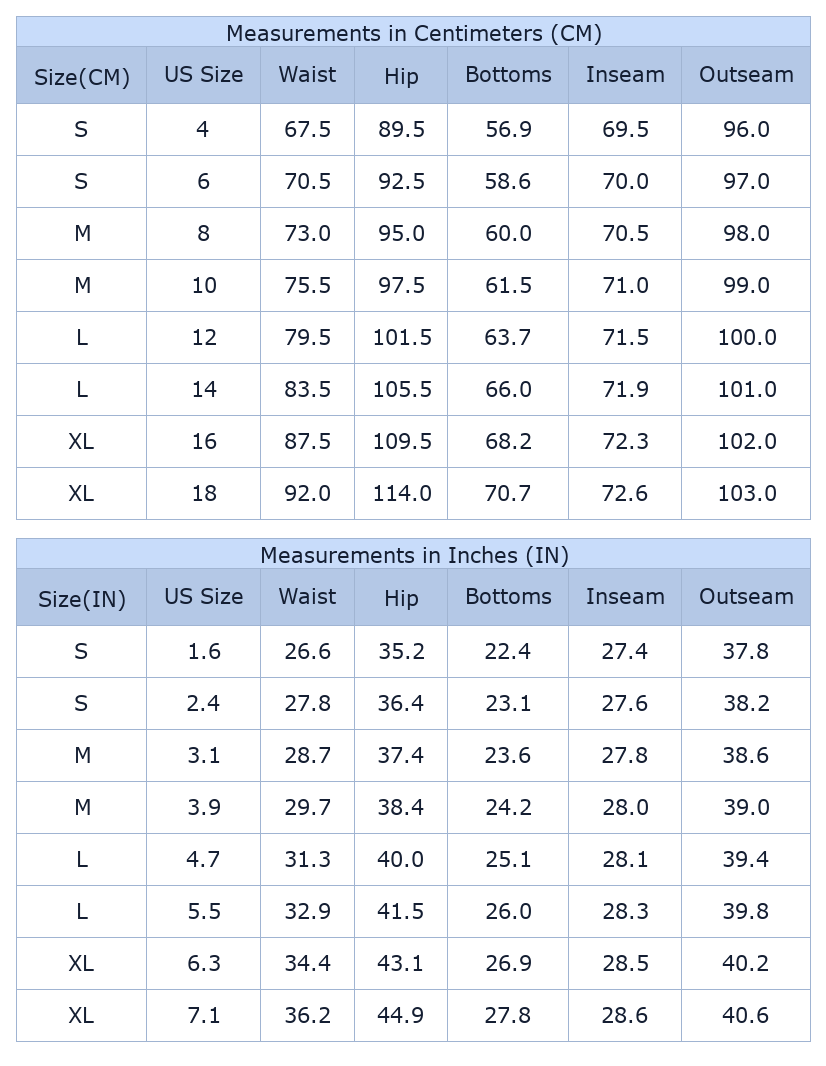This screenshot has width=826, height=1066.
Task: Select the Size(CM) column header
Action: 82,77
